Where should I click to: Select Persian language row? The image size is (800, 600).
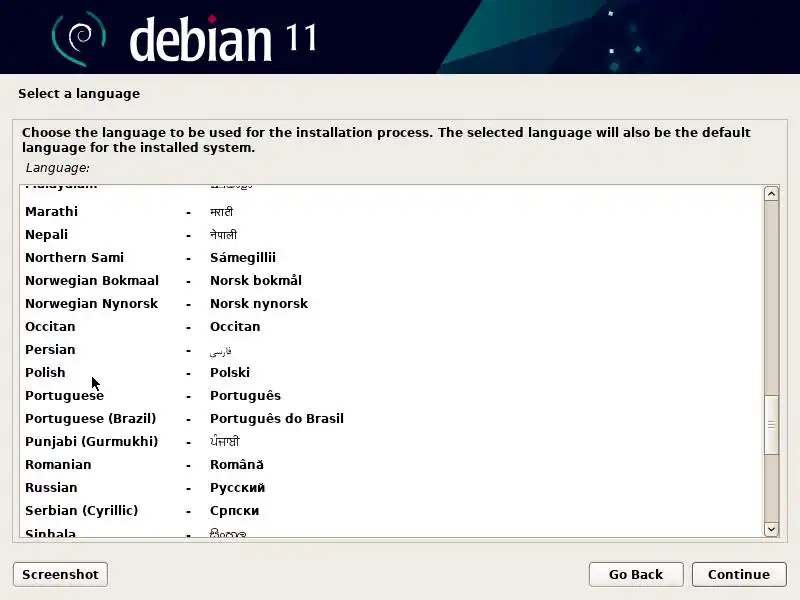coord(392,349)
